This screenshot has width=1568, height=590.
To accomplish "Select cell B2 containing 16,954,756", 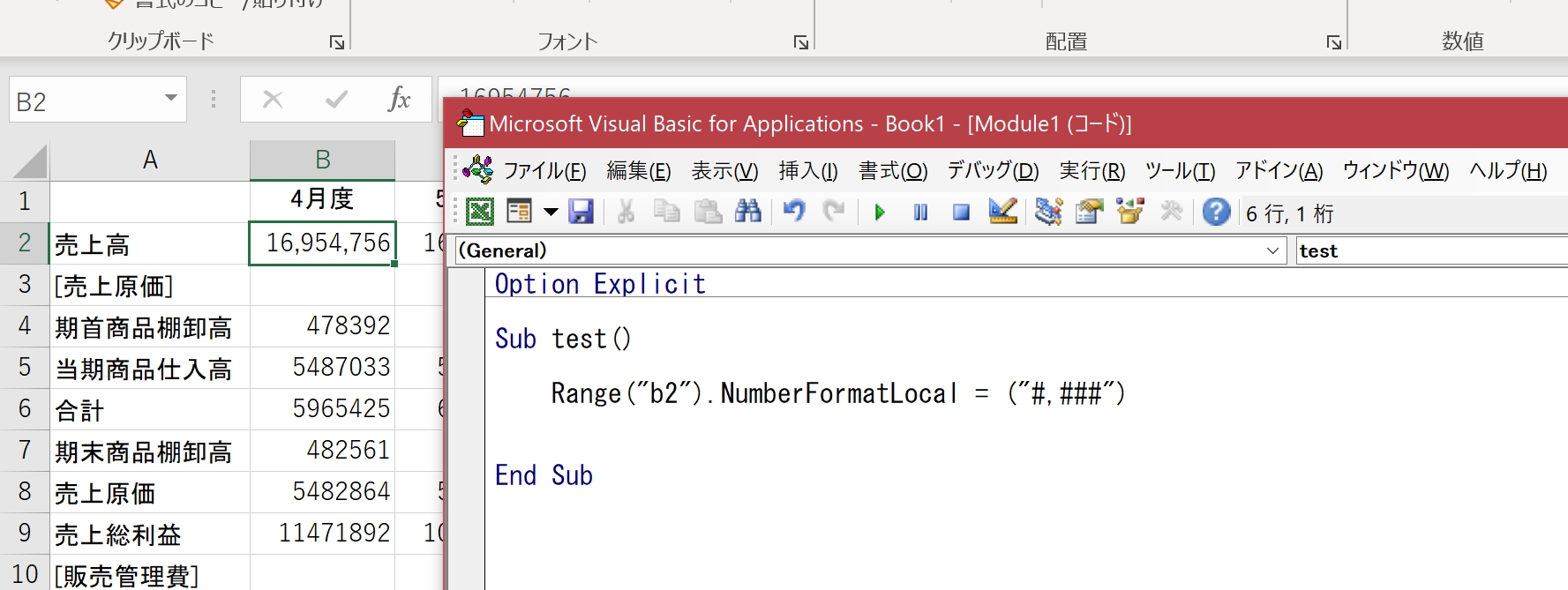I will pos(322,243).
